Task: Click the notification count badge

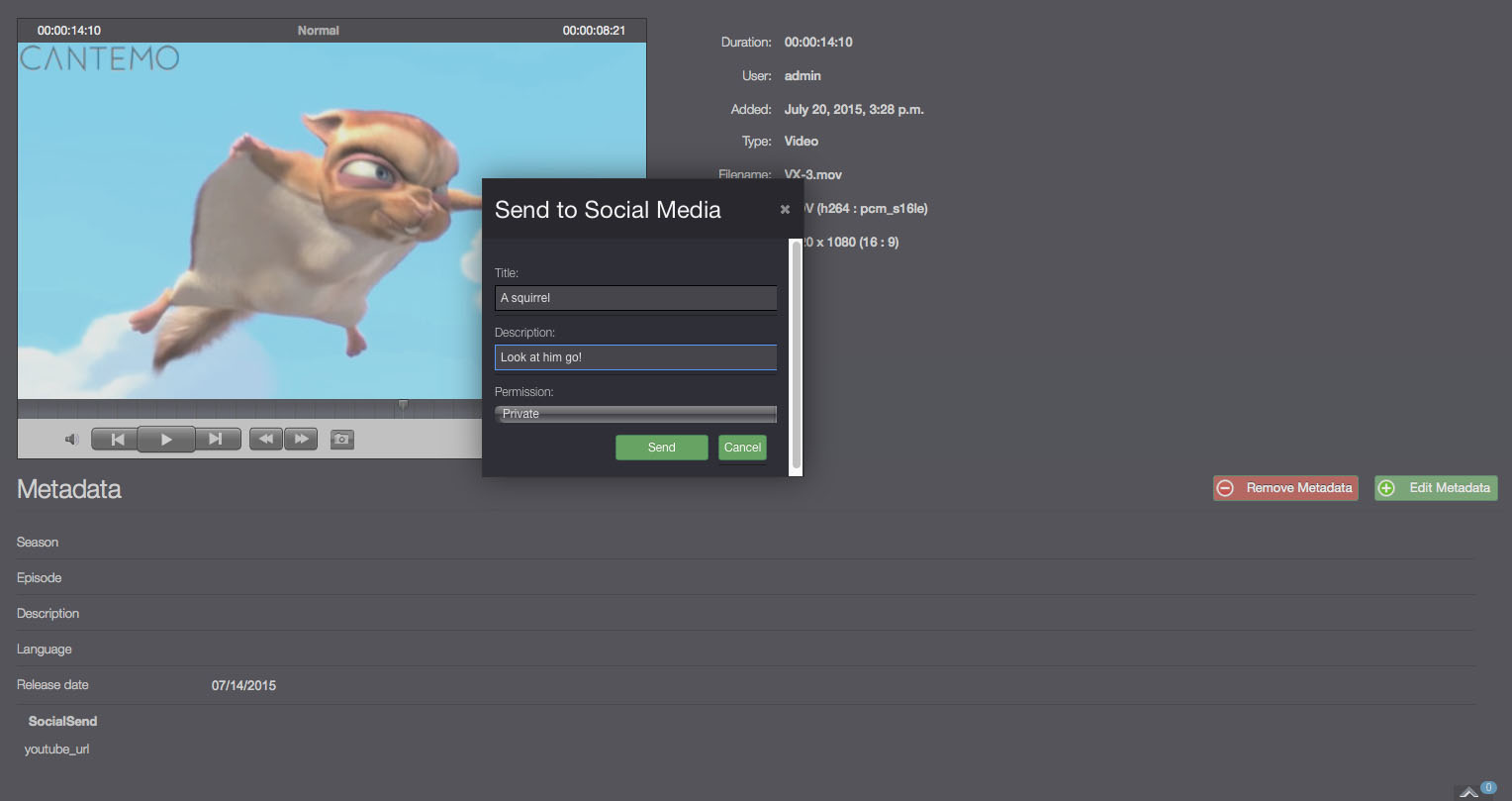Action: pos(1489,787)
